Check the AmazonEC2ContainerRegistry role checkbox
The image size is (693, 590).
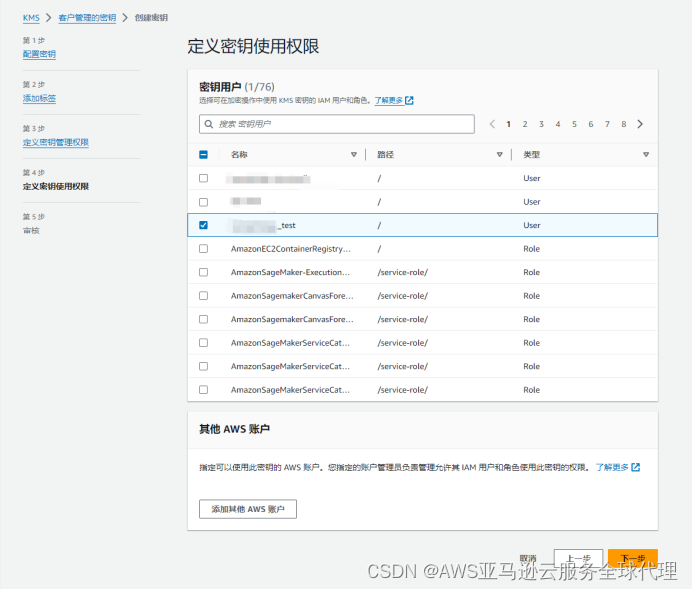203,249
